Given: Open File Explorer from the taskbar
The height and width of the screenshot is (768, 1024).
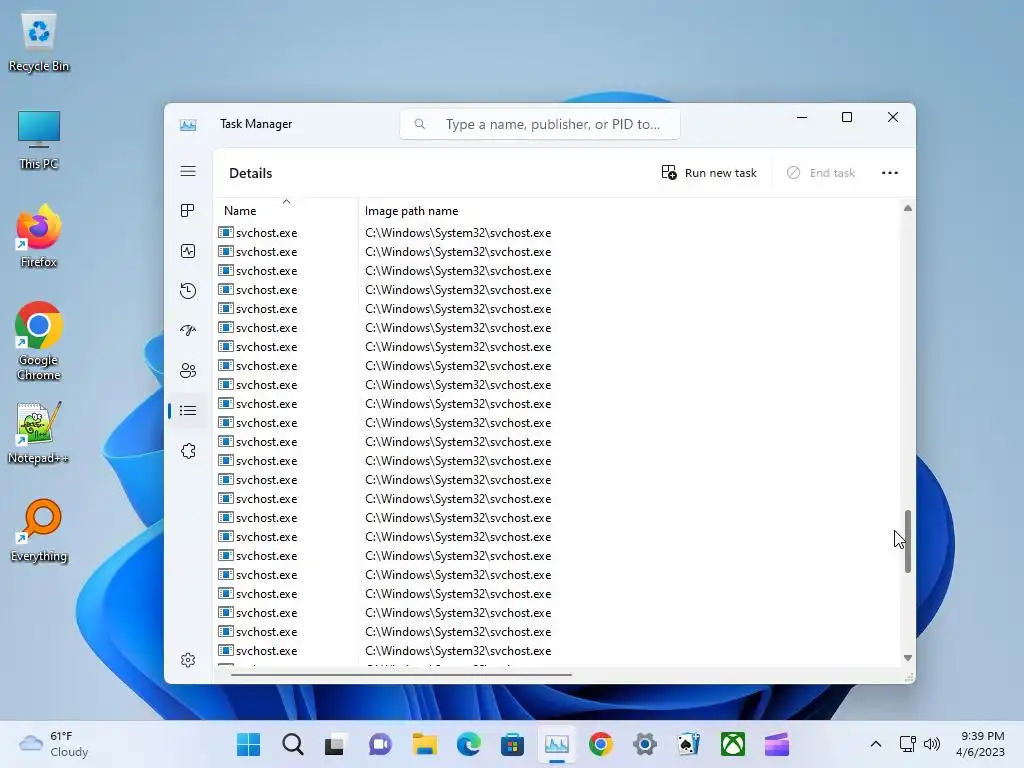Looking at the screenshot, I should pyautogui.click(x=424, y=744).
